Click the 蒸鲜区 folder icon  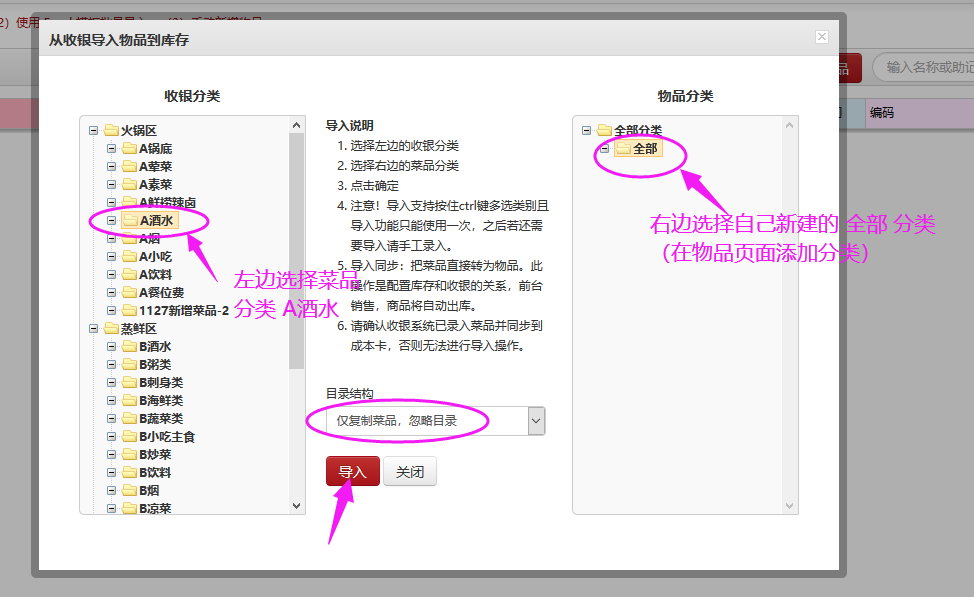[x=111, y=328]
